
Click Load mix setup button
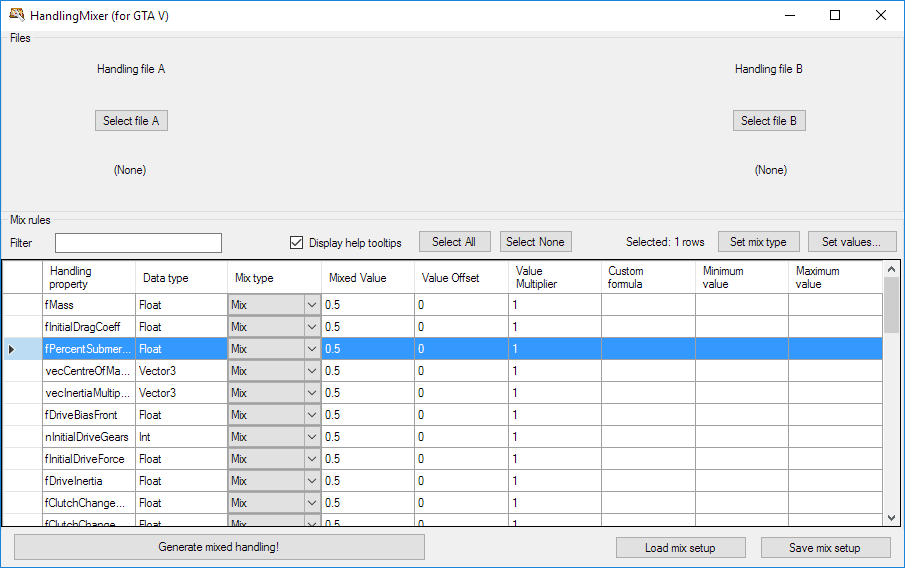click(x=680, y=548)
